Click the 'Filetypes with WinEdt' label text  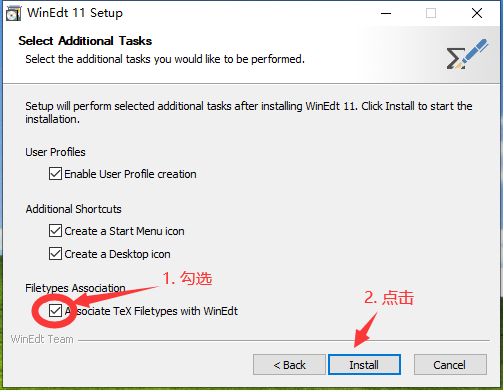186,311
